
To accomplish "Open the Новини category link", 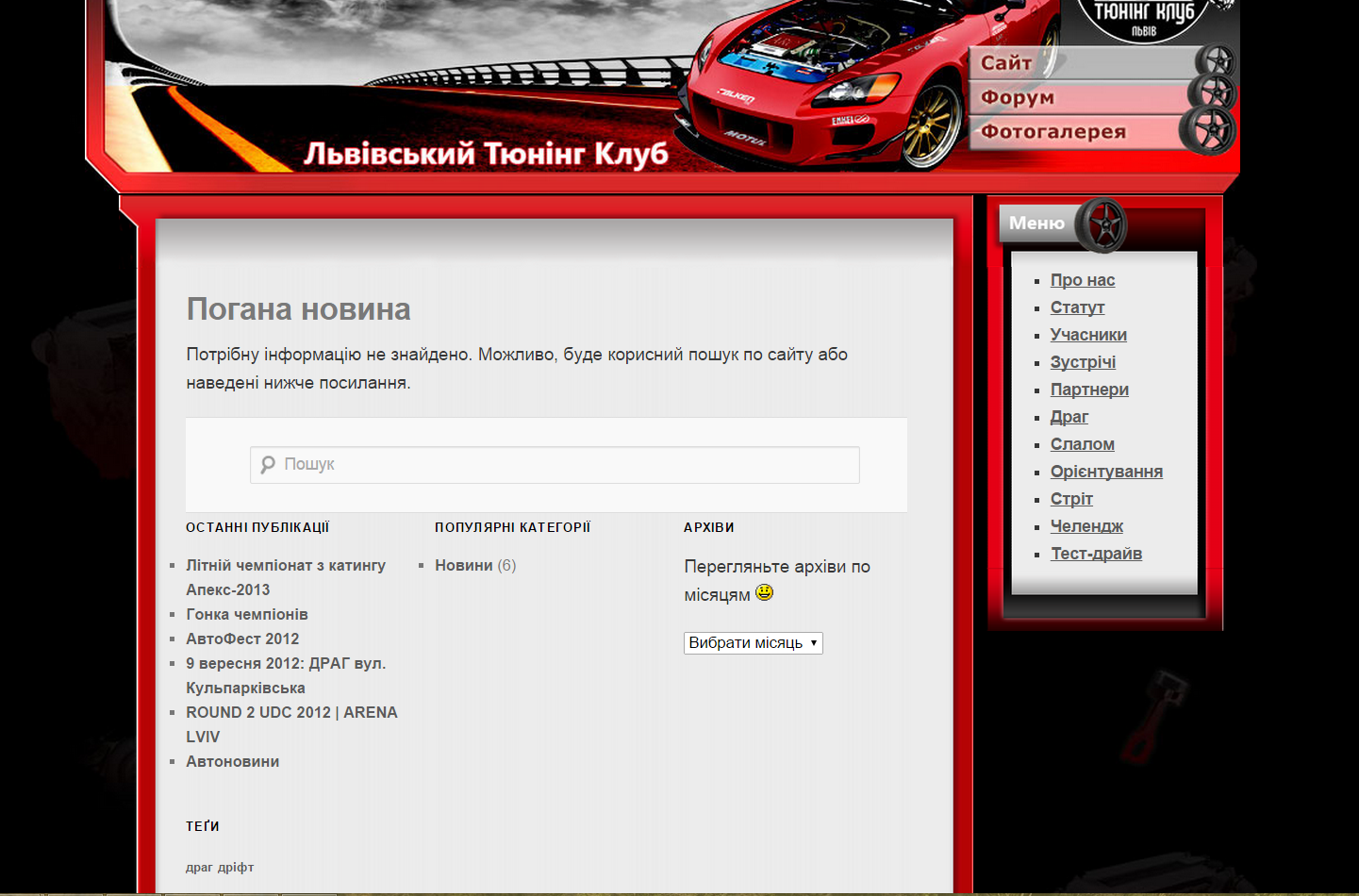I will point(464,565).
